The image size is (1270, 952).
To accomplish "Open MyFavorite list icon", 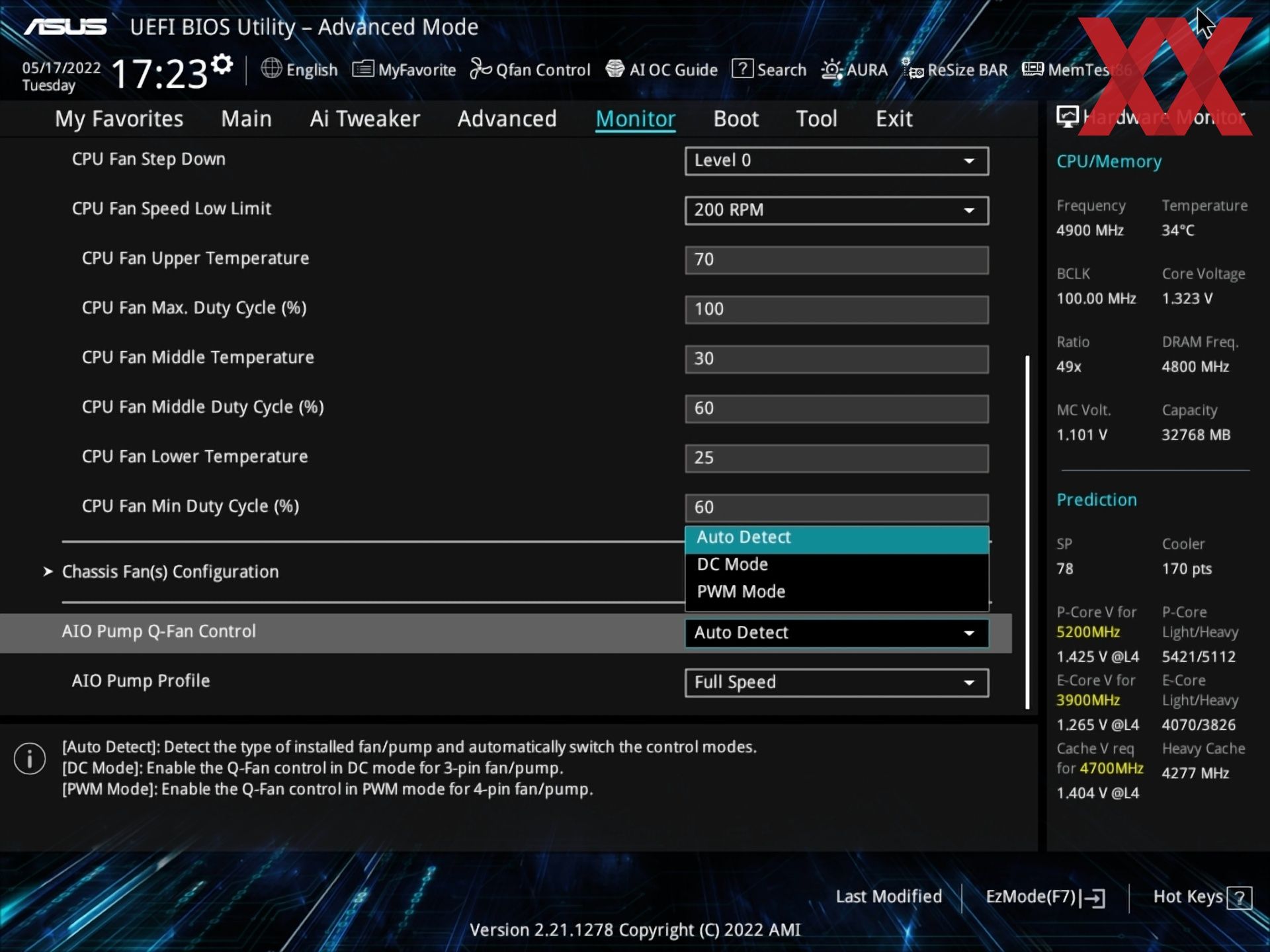I will (363, 68).
